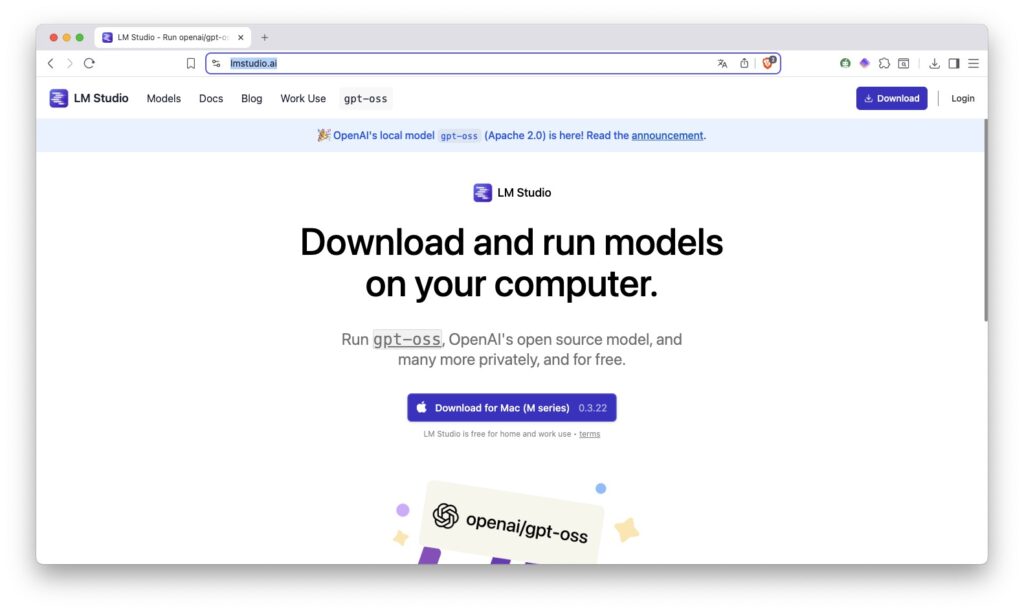The height and width of the screenshot is (612, 1024).
Task: Open the Work Use nav item
Action: 303,99
